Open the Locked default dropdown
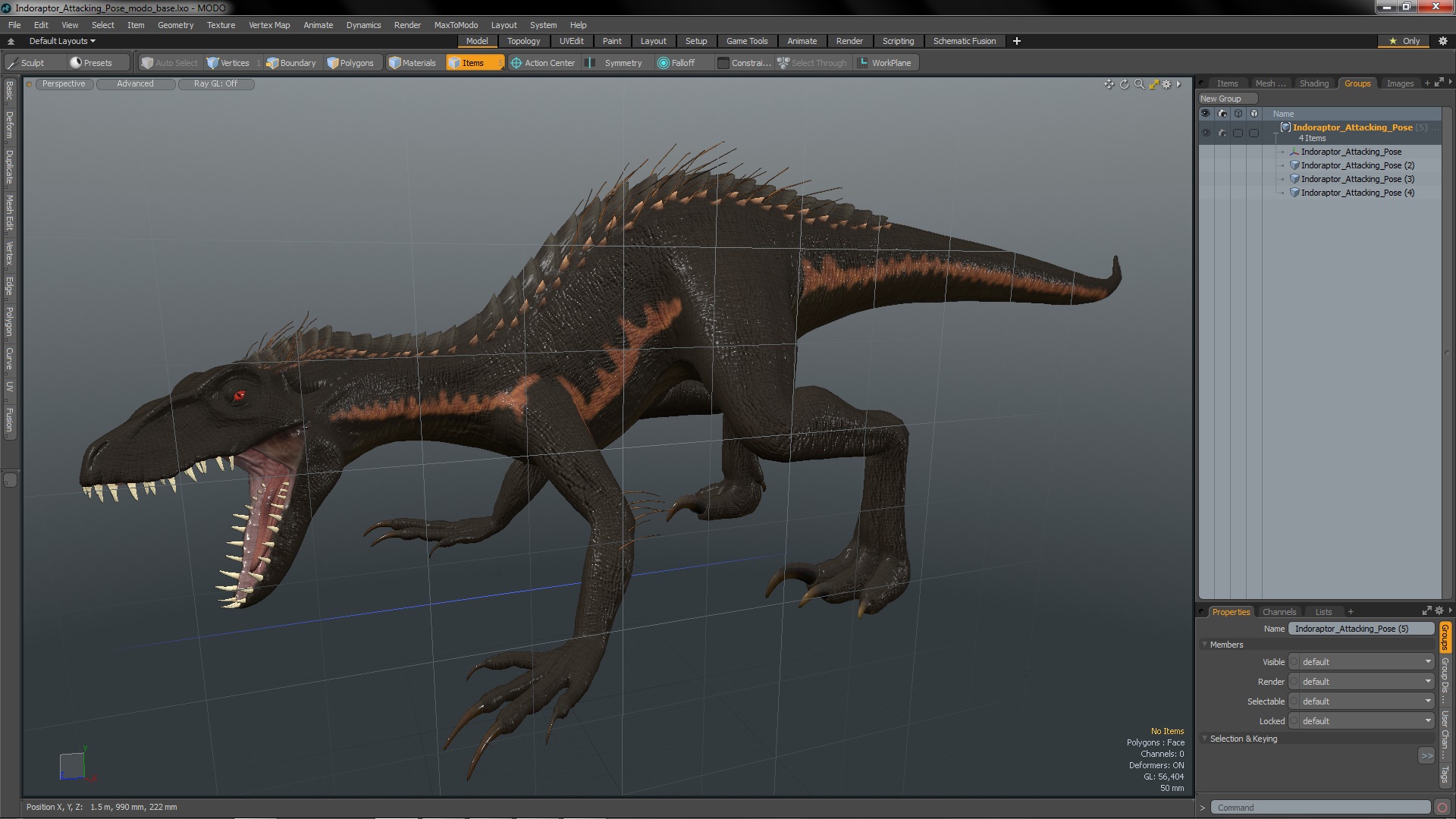Image resolution: width=1456 pixels, height=819 pixels. tap(1362, 721)
